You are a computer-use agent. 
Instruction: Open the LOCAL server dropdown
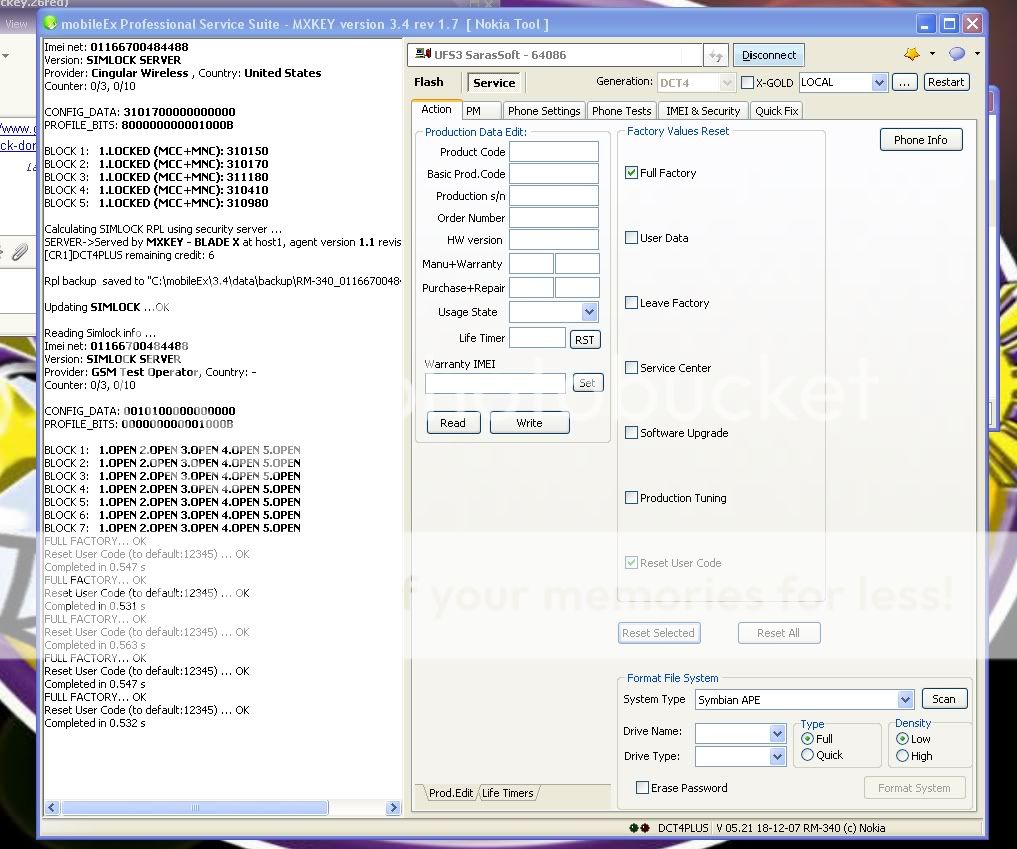pos(879,83)
